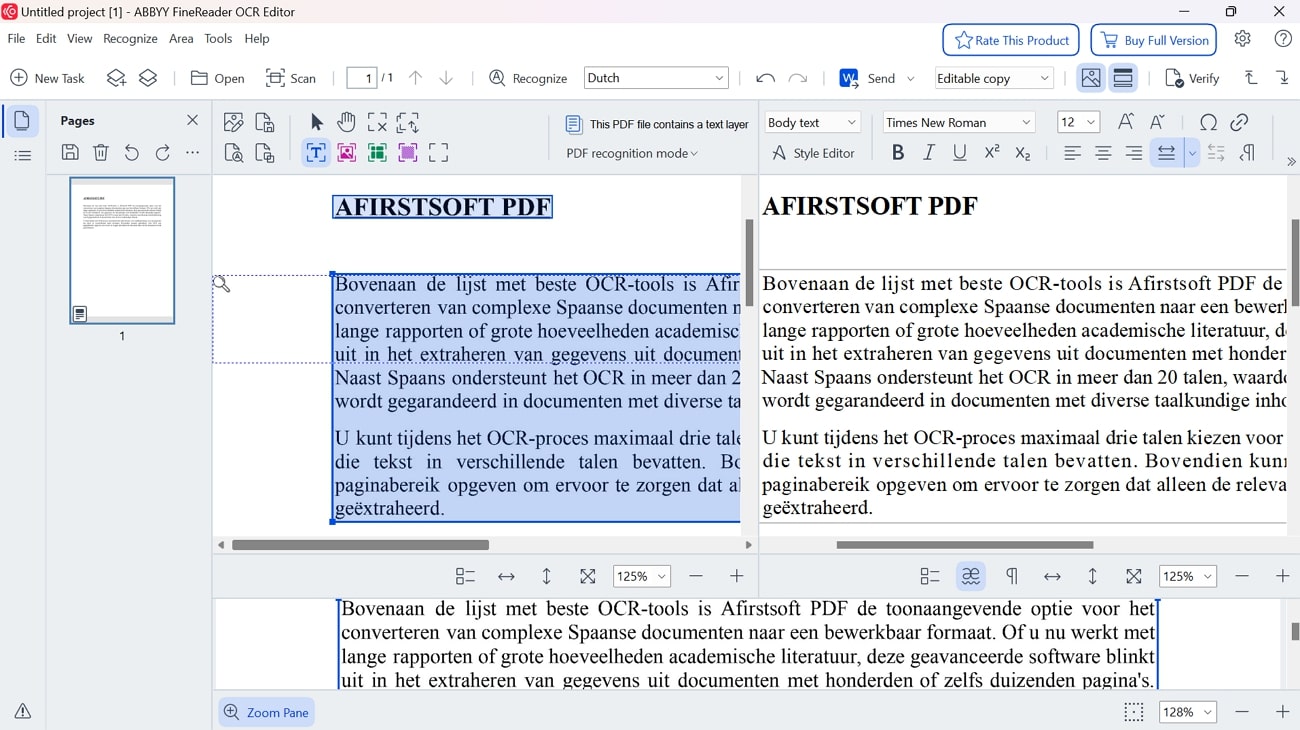This screenshot has height=730, width=1300.
Task: Click the Scan button
Action: (290, 78)
